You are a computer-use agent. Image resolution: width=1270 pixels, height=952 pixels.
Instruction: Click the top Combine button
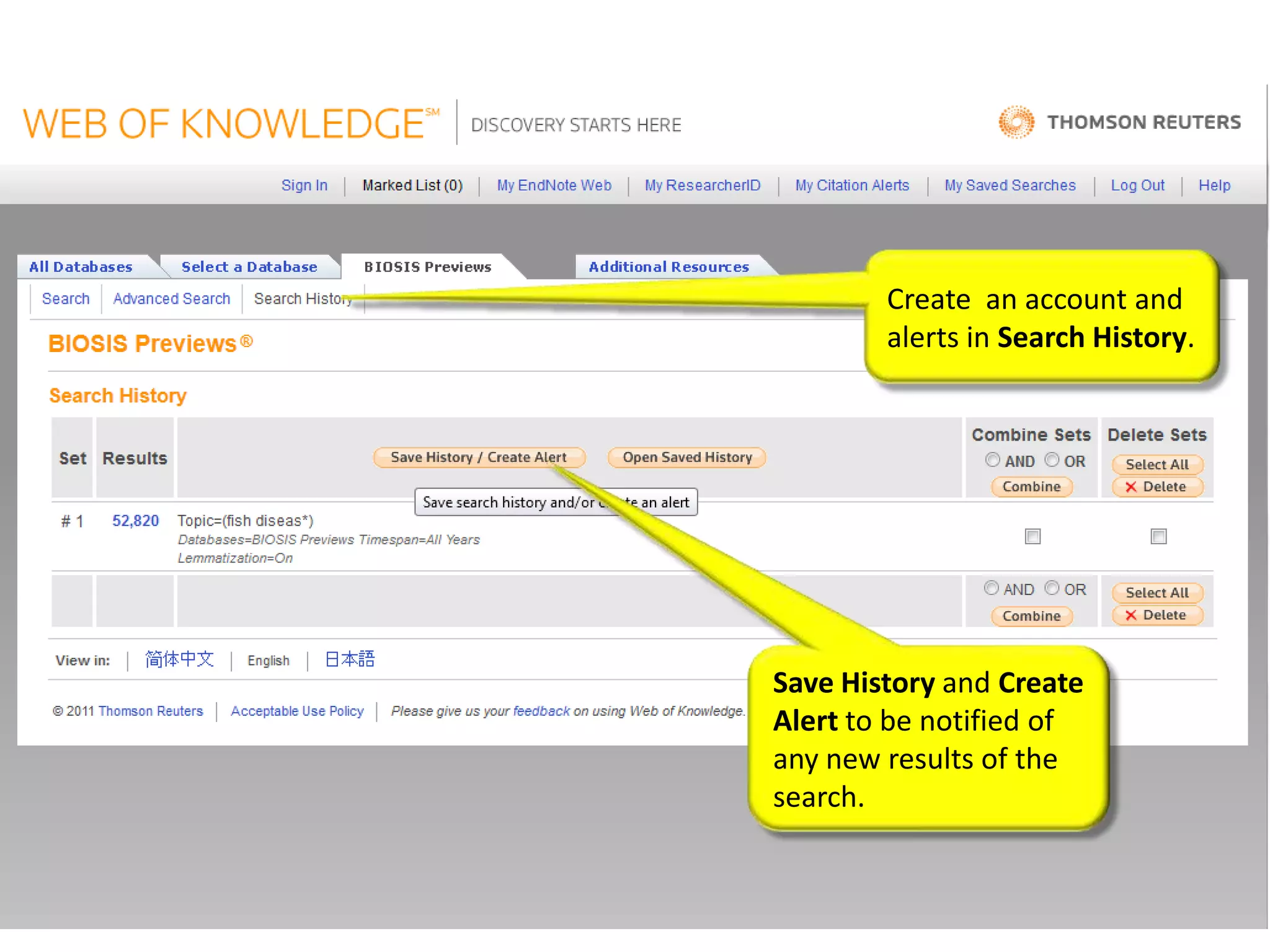1032,487
